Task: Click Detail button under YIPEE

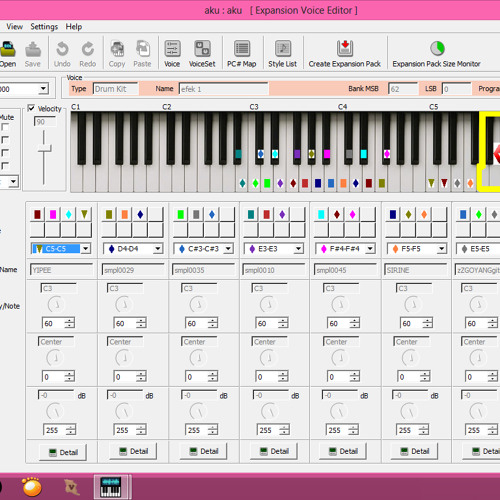Action: [x=63, y=452]
